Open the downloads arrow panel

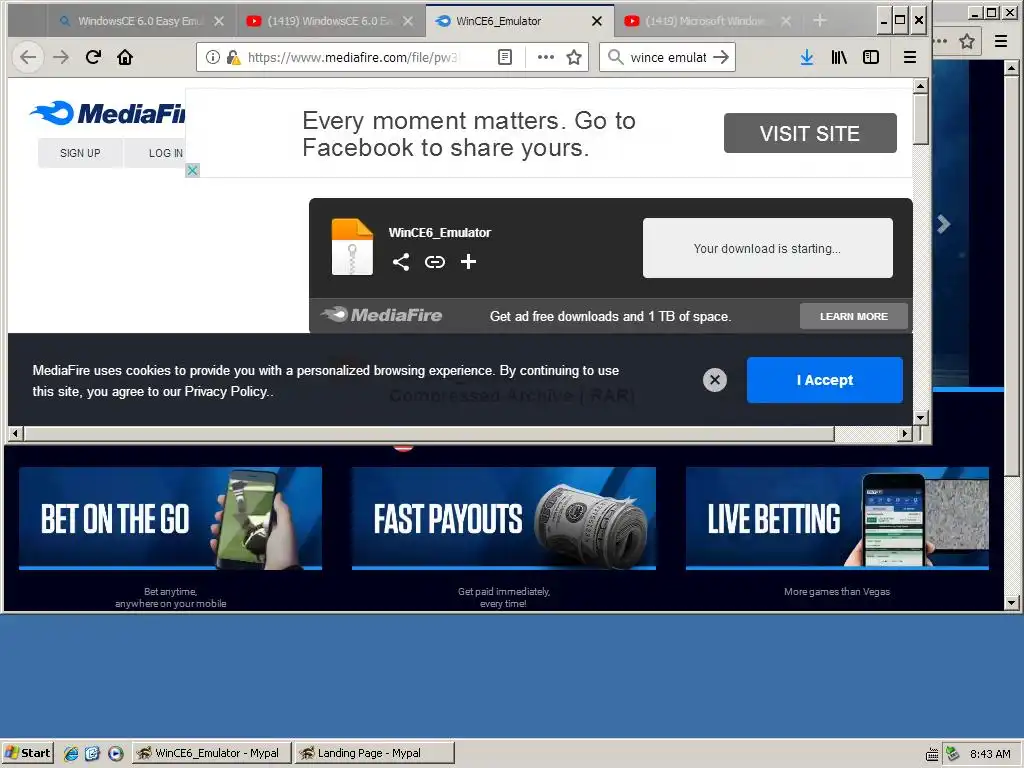tap(807, 57)
